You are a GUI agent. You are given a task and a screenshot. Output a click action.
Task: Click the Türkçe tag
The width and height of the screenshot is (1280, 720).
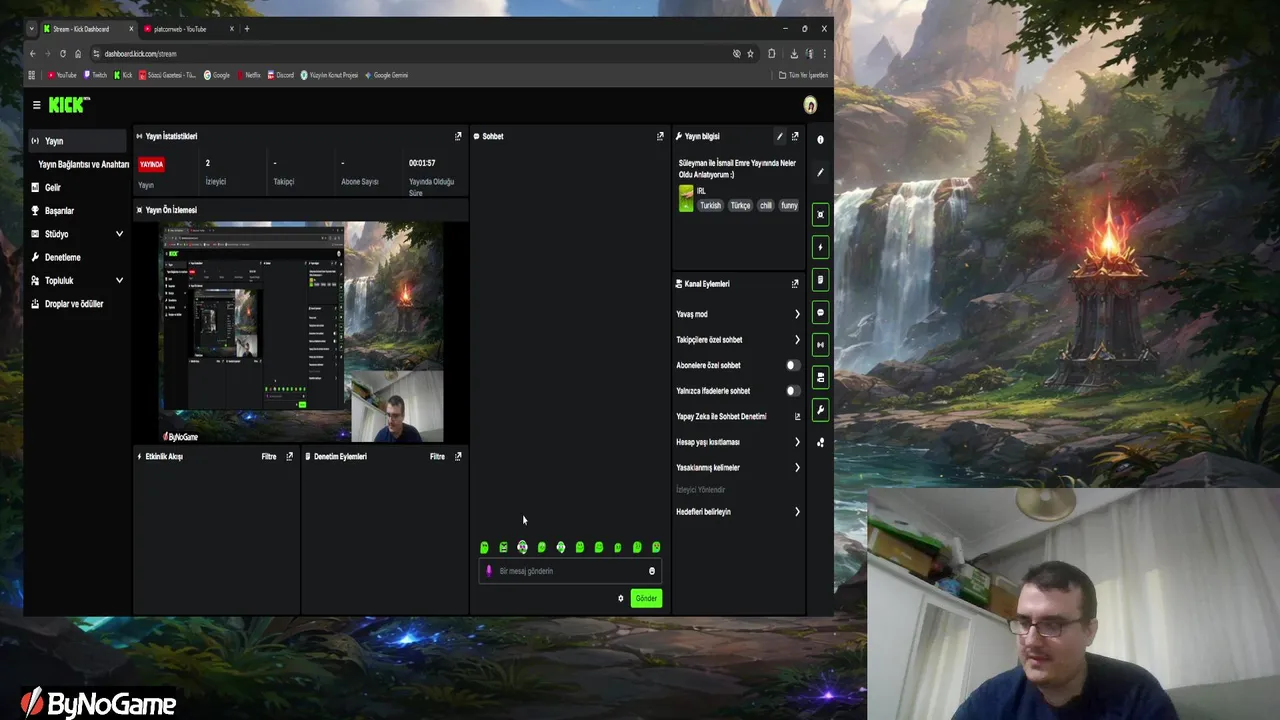point(740,206)
